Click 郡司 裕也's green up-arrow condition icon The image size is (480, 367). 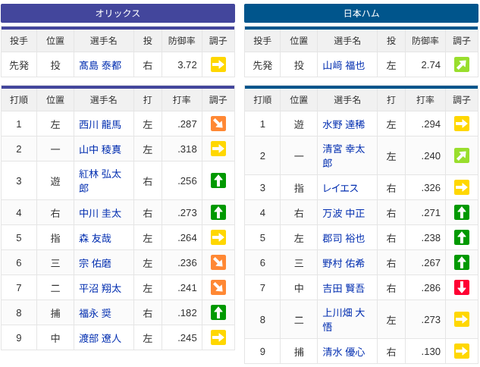(x=462, y=237)
